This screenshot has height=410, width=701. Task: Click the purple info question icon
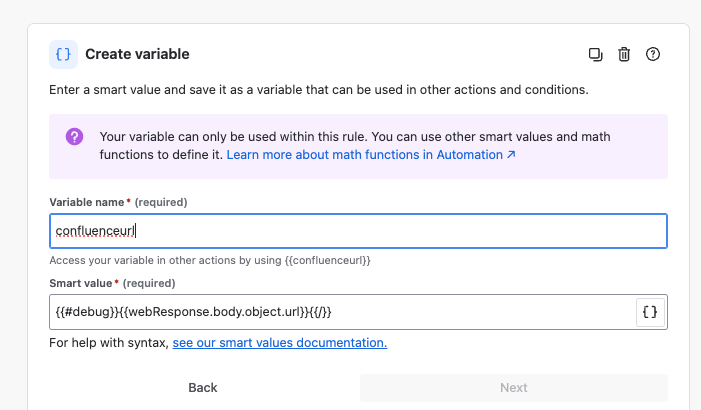coord(75,137)
